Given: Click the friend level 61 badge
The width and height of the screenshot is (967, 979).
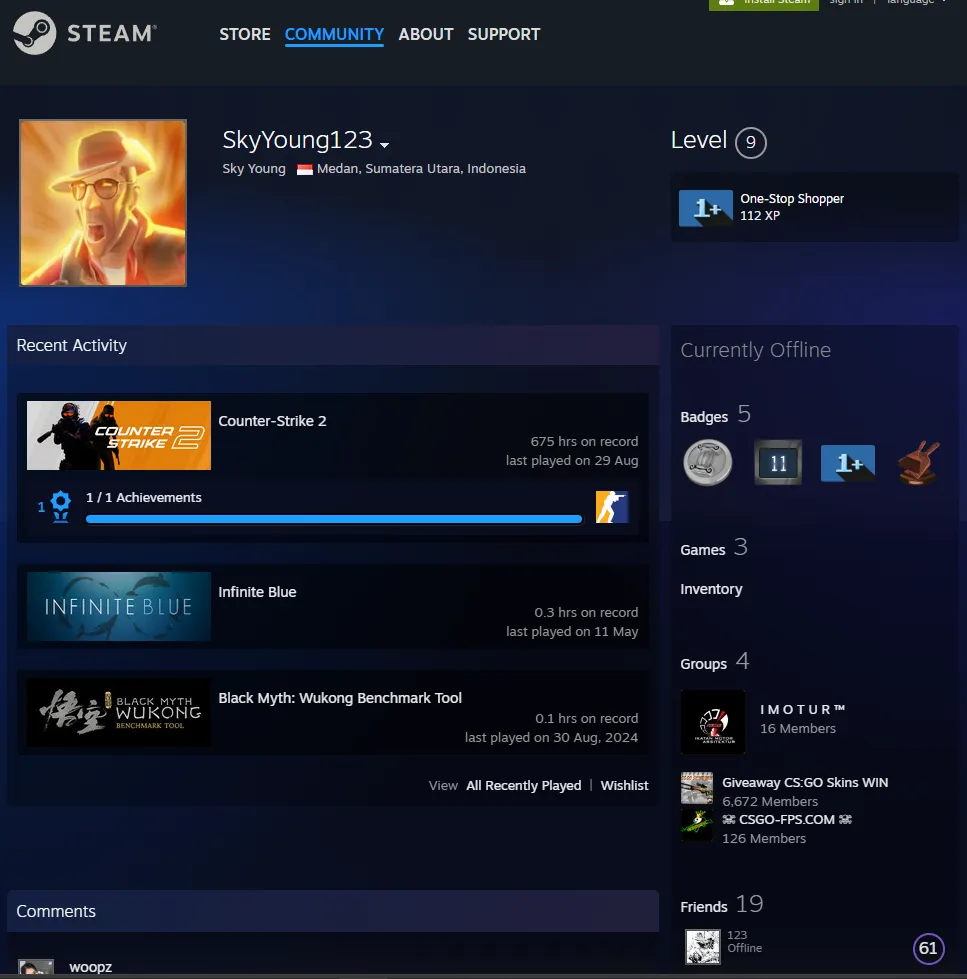Looking at the screenshot, I should (928, 948).
